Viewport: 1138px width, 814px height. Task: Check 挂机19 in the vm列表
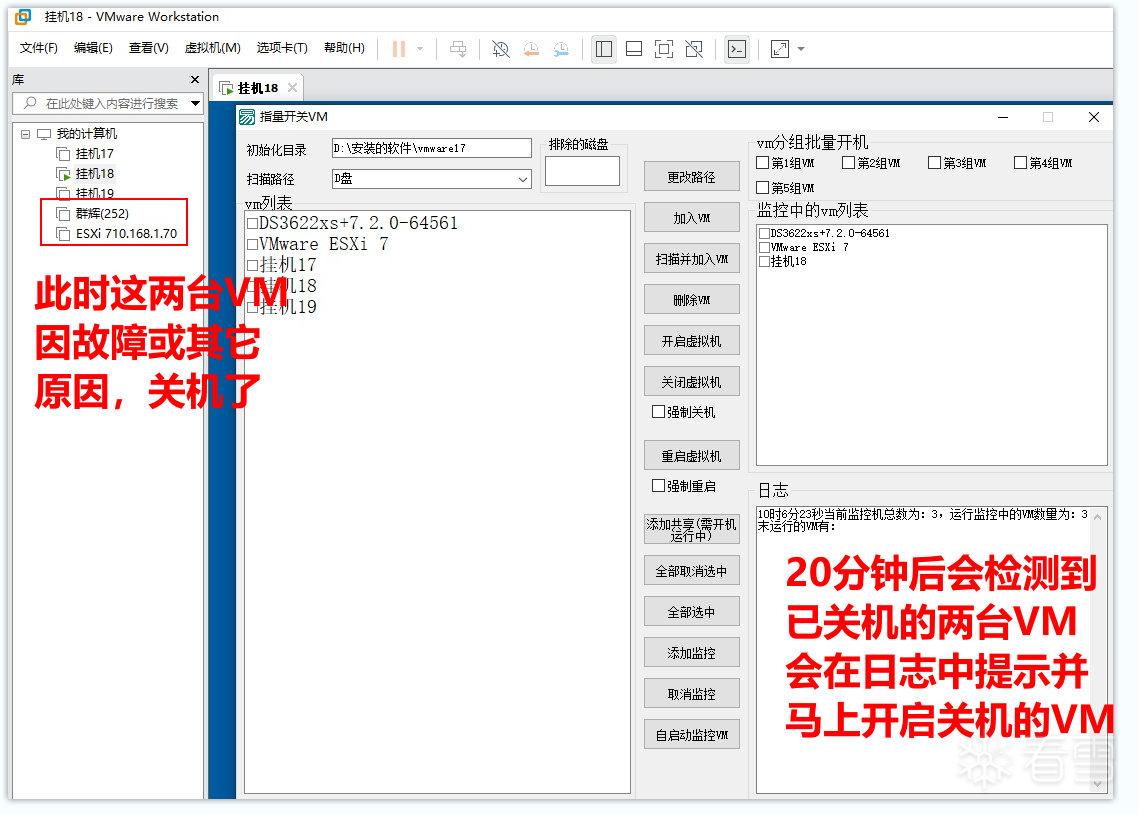(x=253, y=308)
